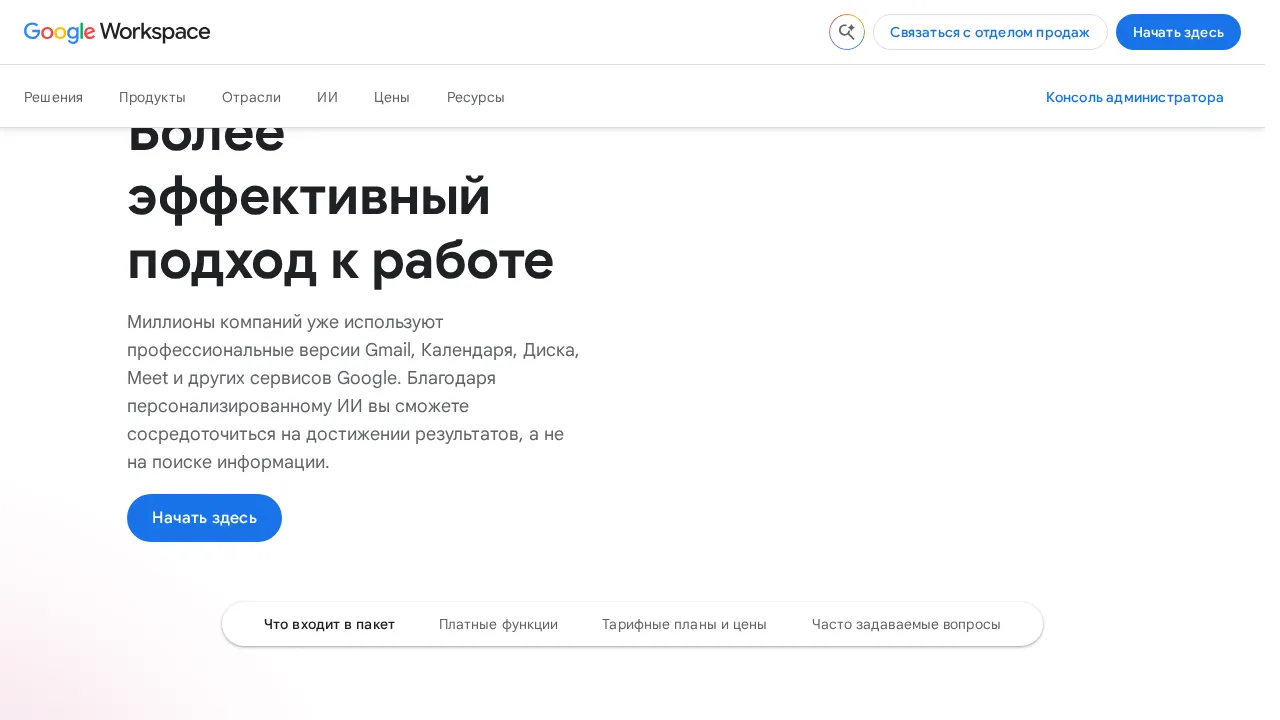
Task: Open the AI search sparkle icon
Action: point(847,32)
